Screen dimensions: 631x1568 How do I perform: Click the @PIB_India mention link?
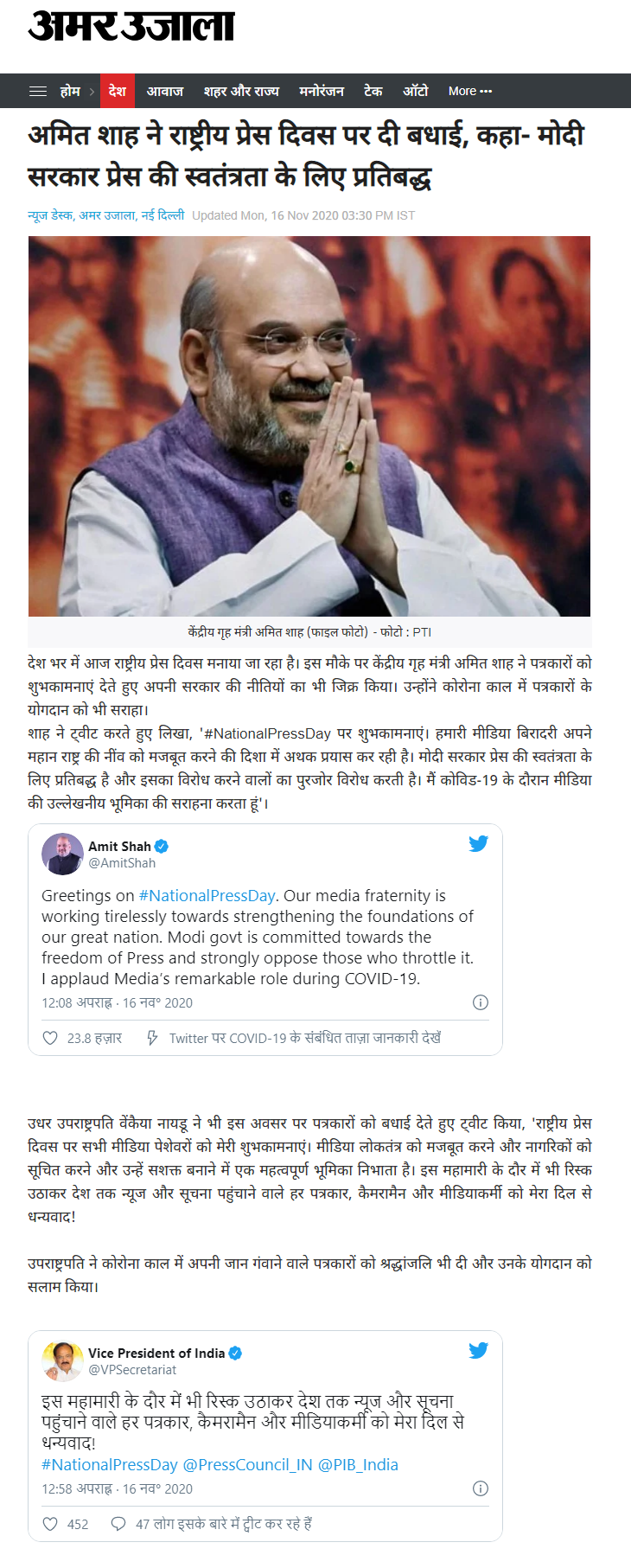358,1465
